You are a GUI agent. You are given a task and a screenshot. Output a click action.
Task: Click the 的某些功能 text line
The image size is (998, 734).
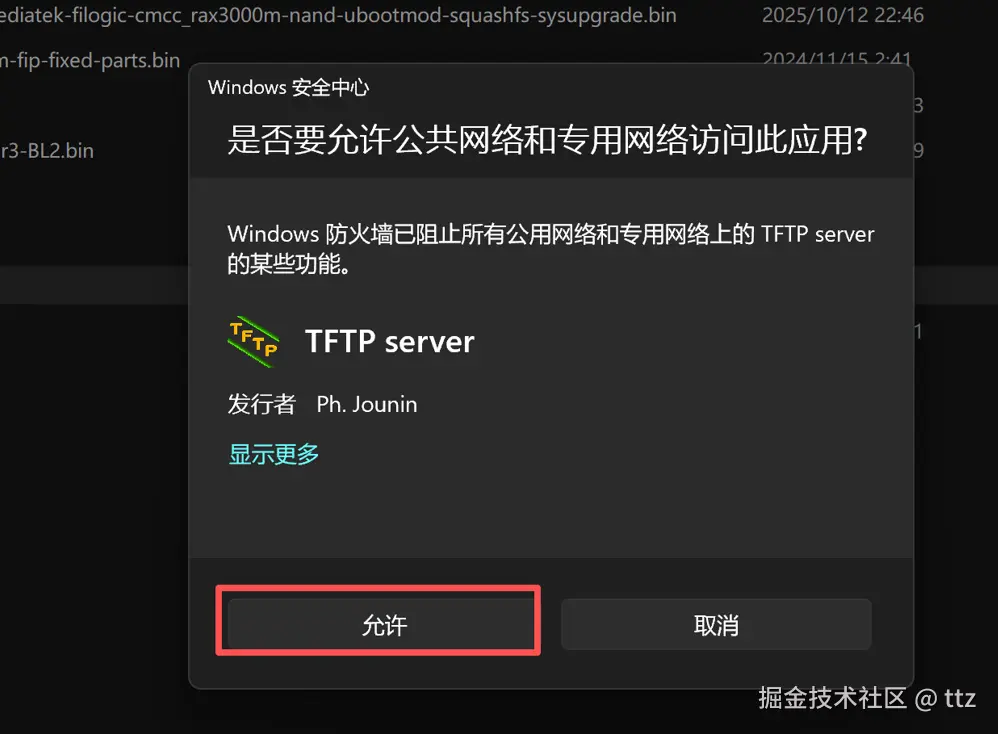tap(289, 264)
